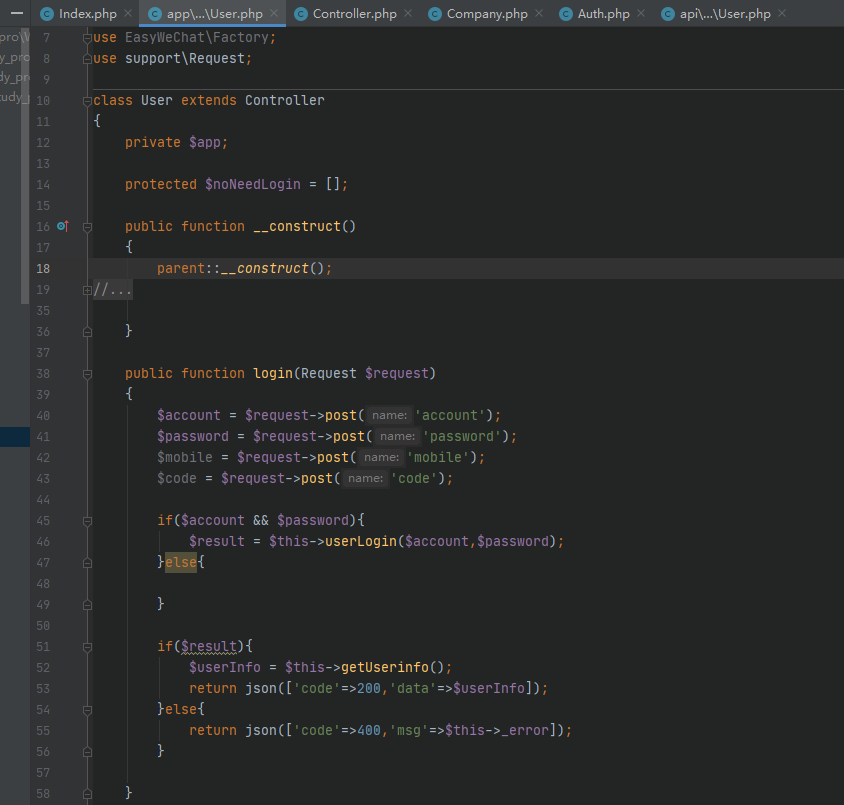This screenshot has height=805, width=844.
Task: Click the overriding method gutter icon on line 16
Action: [x=63, y=227]
